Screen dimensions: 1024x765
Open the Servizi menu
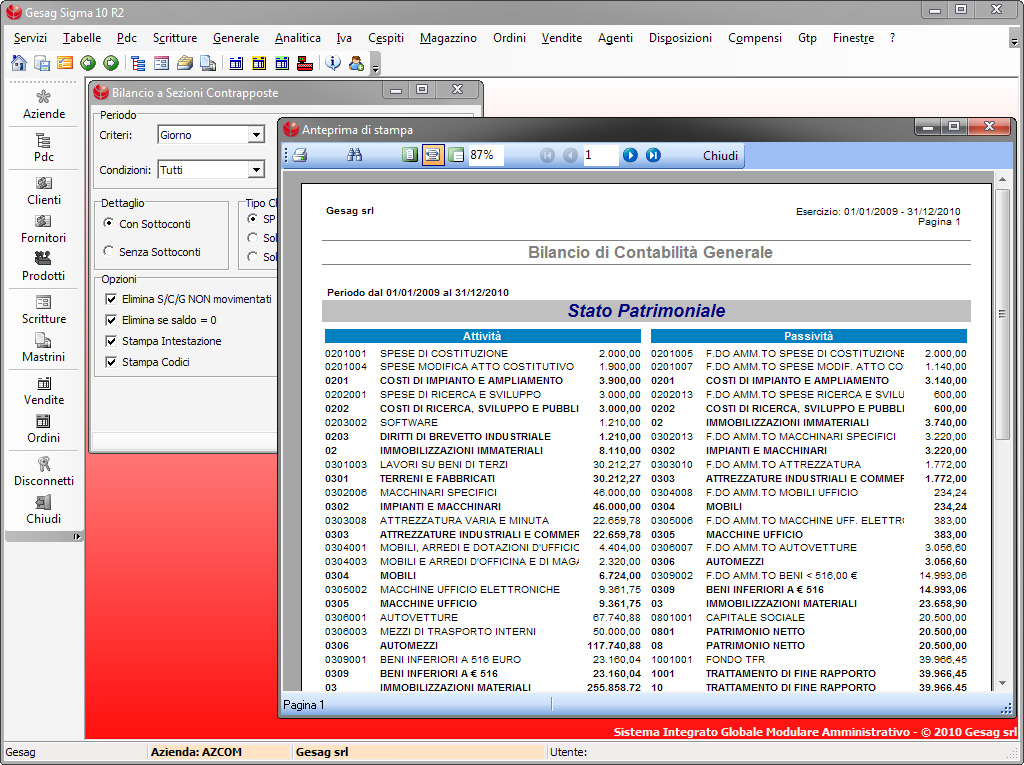[31, 38]
